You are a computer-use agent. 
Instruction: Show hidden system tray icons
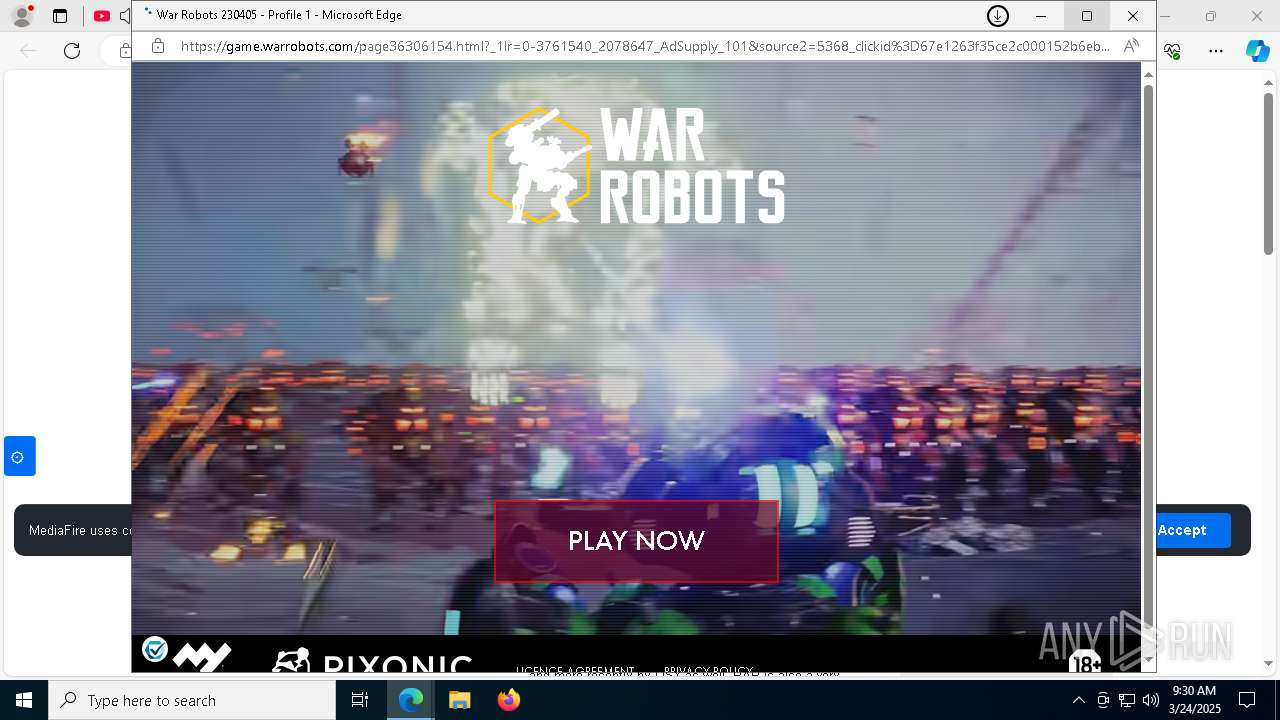[x=1078, y=700]
